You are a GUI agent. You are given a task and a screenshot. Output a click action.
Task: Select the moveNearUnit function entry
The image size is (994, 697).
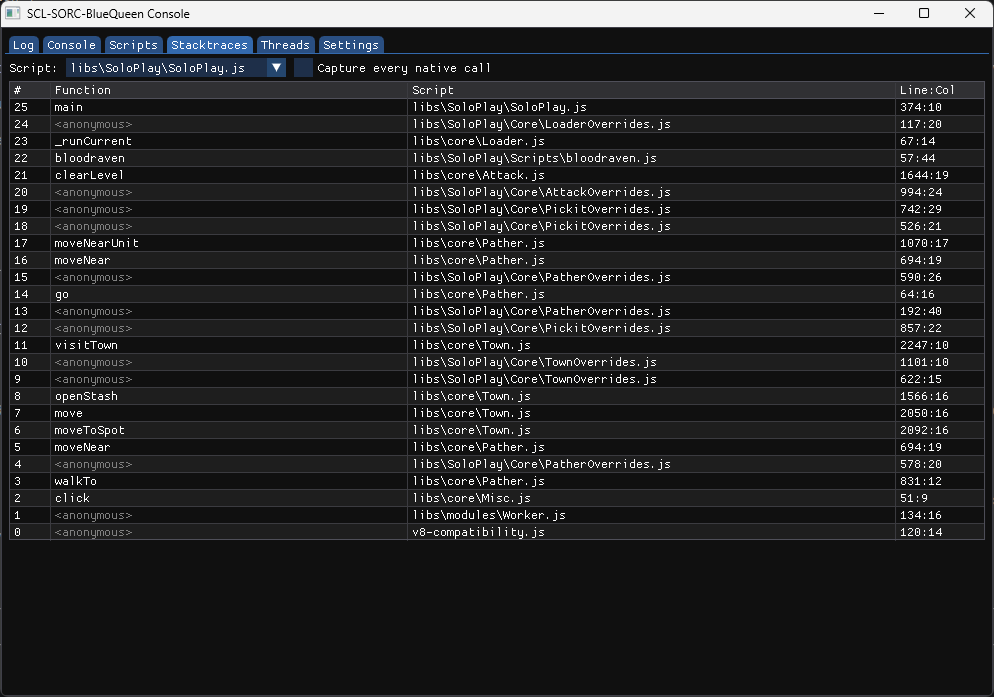(x=96, y=243)
